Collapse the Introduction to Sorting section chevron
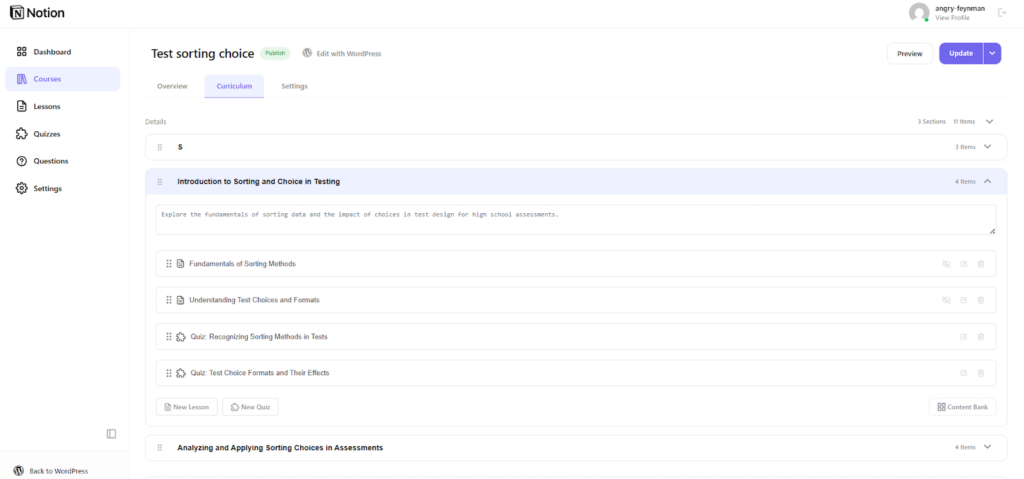The image size is (1024, 479). tap(988, 182)
